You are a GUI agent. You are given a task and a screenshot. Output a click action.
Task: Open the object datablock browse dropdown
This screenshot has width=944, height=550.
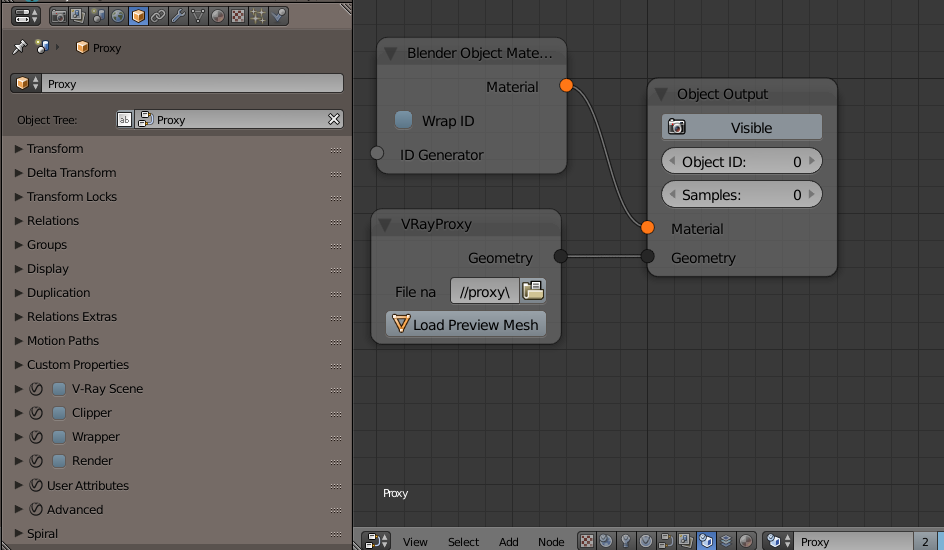point(26,83)
